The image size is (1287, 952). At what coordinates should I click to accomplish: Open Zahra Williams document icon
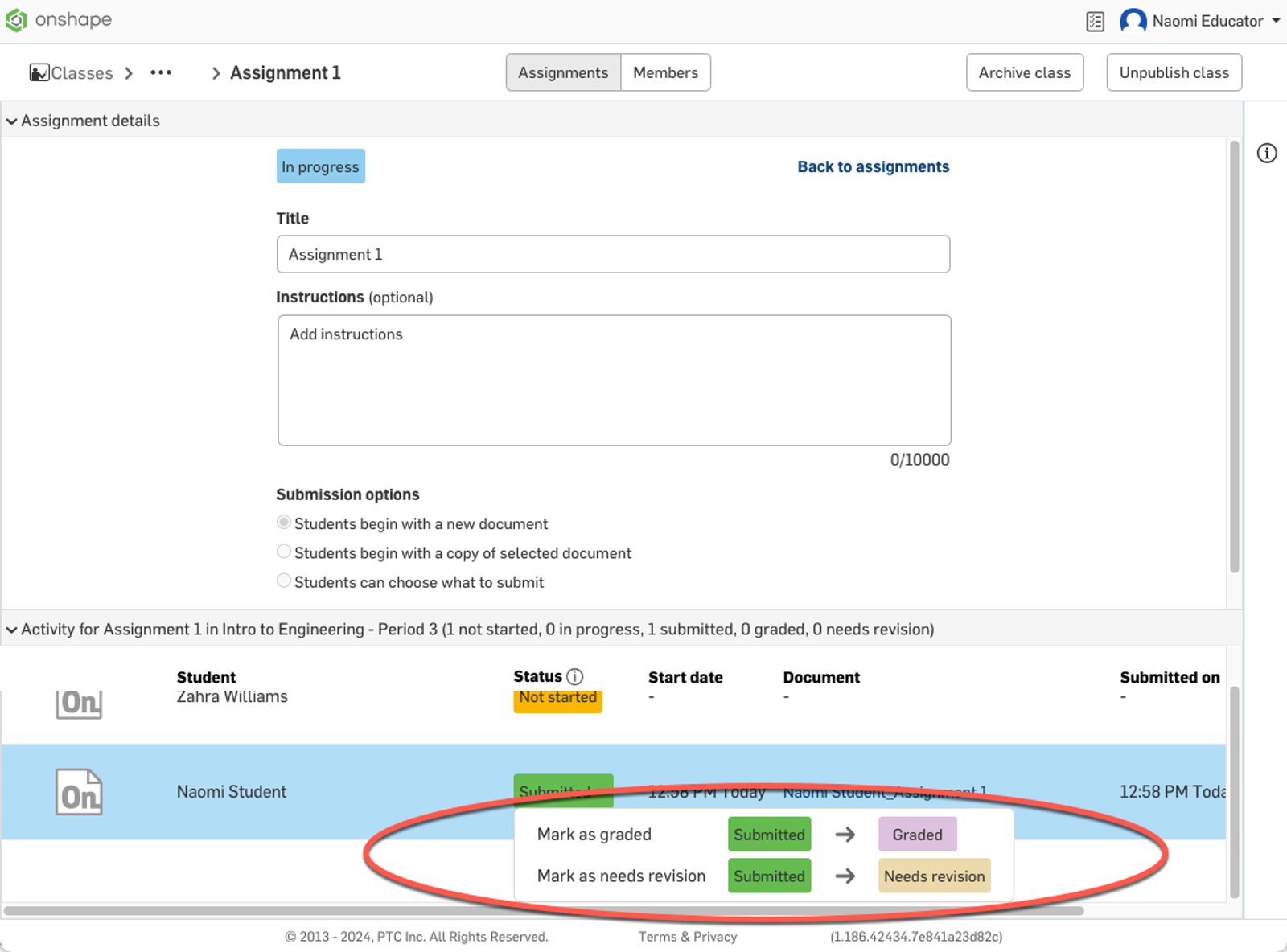(x=79, y=704)
